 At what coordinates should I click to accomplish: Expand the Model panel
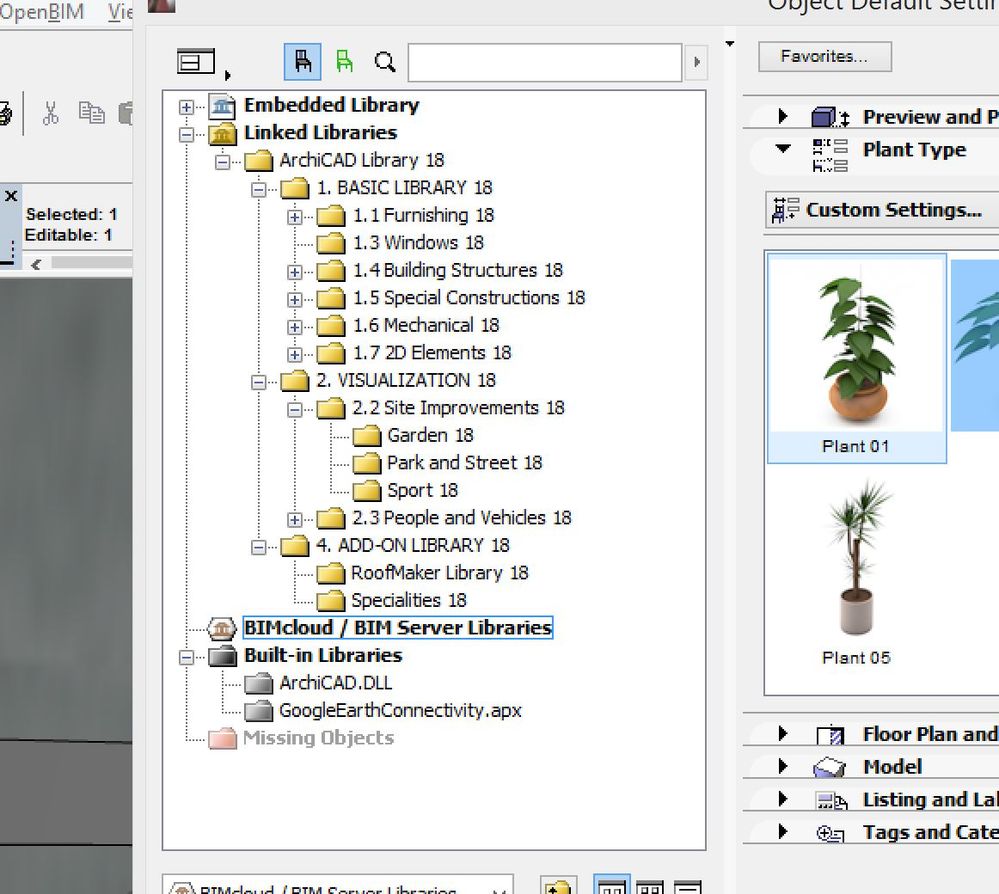pyautogui.click(x=783, y=766)
